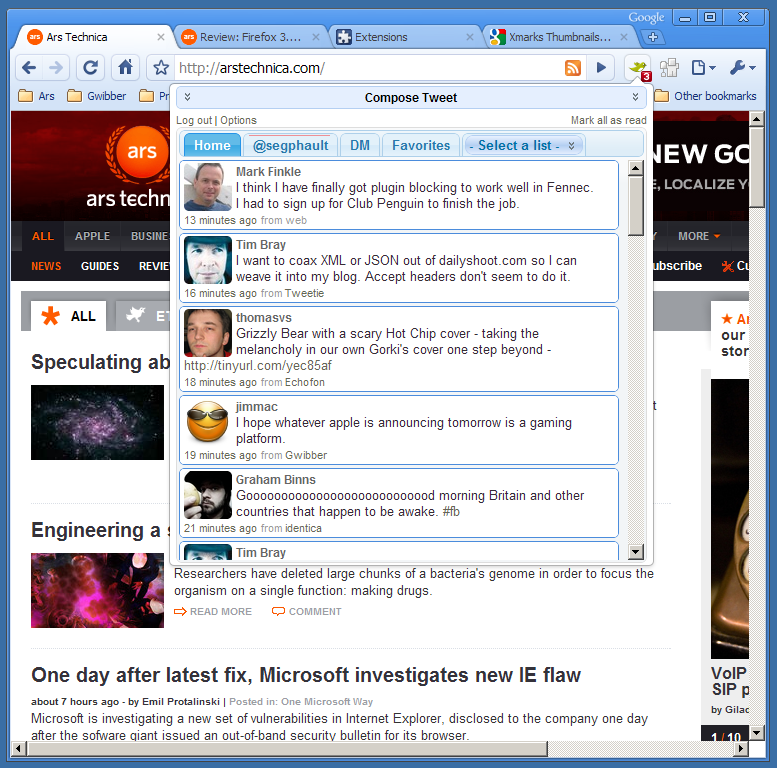
Task: Close the Review: Firefox 3 tab
Action: [316, 37]
